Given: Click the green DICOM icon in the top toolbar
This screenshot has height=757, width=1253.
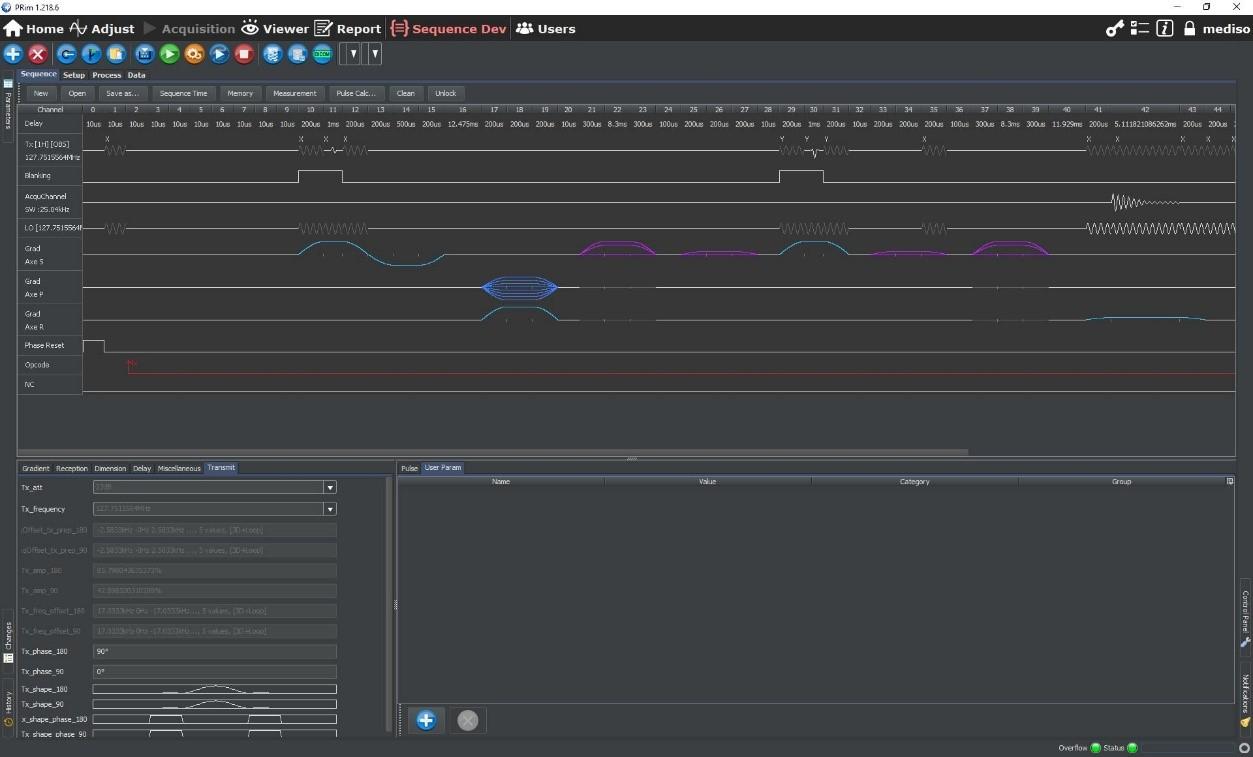Looking at the screenshot, I should click(x=322, y=54).
